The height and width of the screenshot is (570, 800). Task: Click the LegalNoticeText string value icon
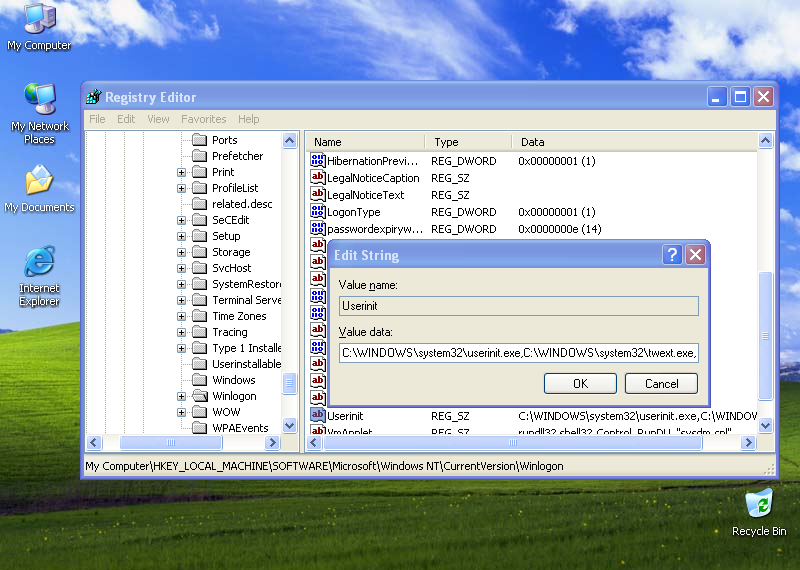tap(317, 194)
